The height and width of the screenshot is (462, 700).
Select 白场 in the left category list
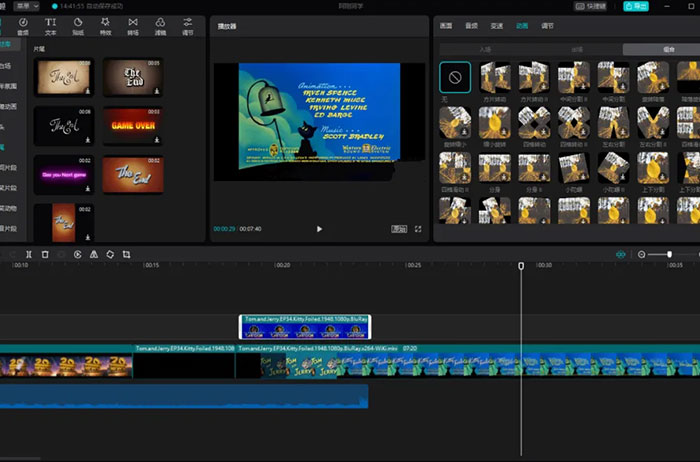tap(5, 66)
